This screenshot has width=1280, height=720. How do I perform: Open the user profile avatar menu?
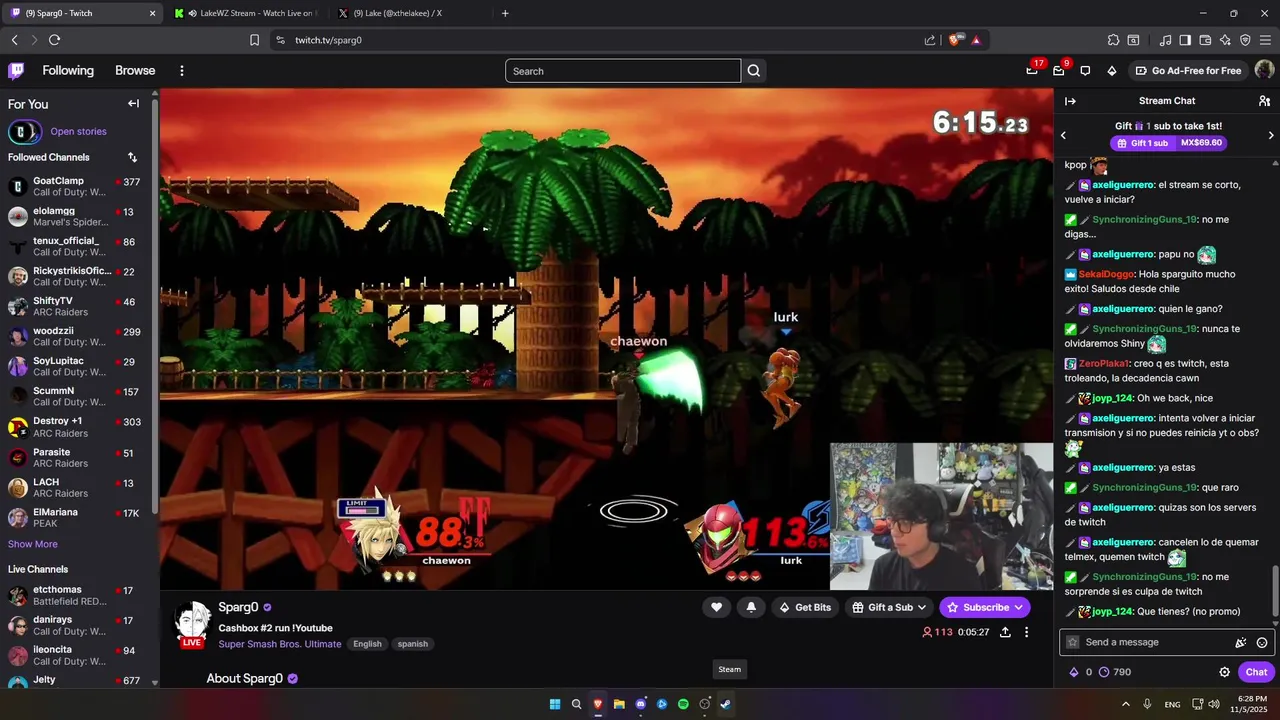coord(1264,70)
